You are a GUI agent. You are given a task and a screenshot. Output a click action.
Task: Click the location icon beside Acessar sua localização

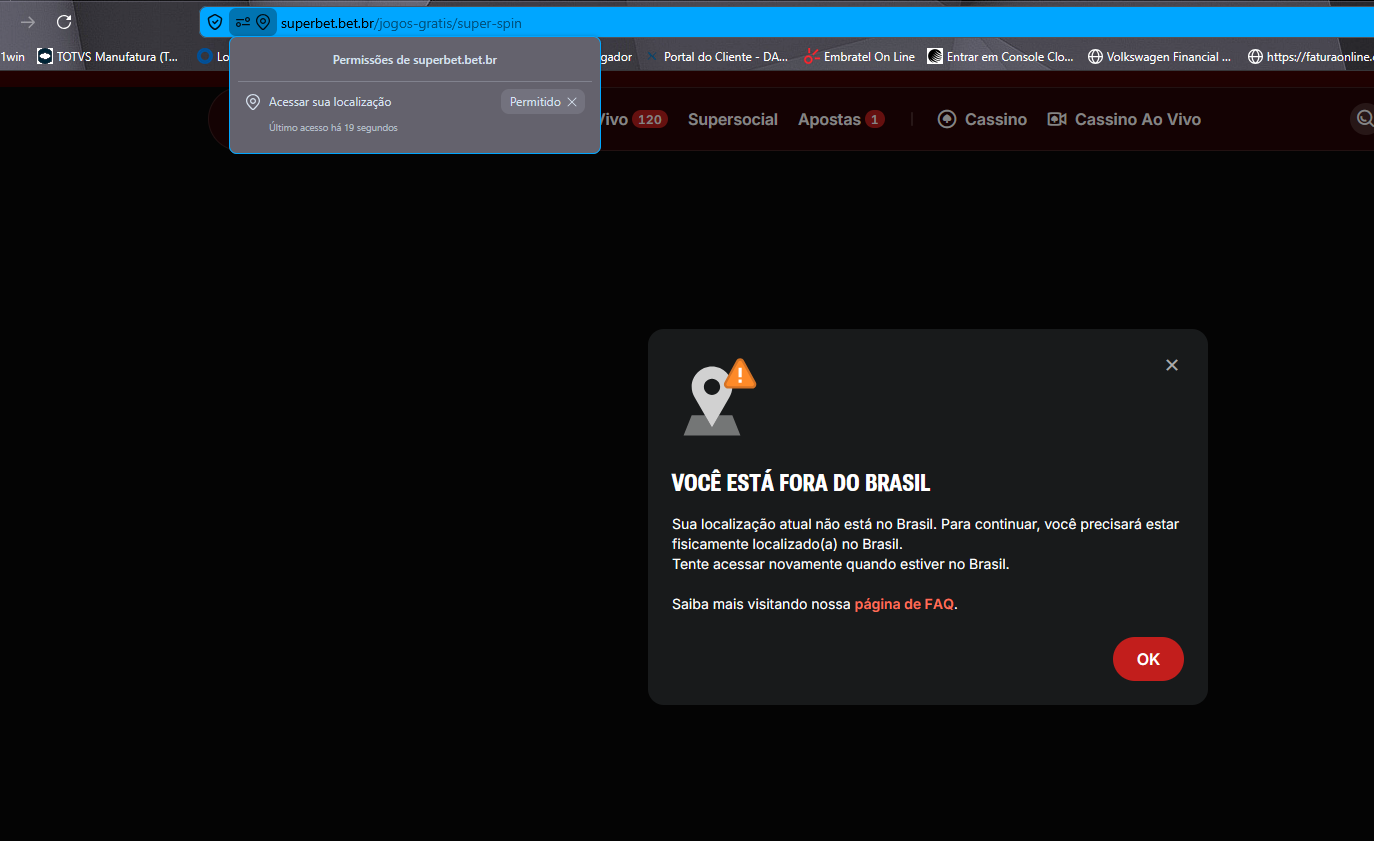[x=253, y=102]
